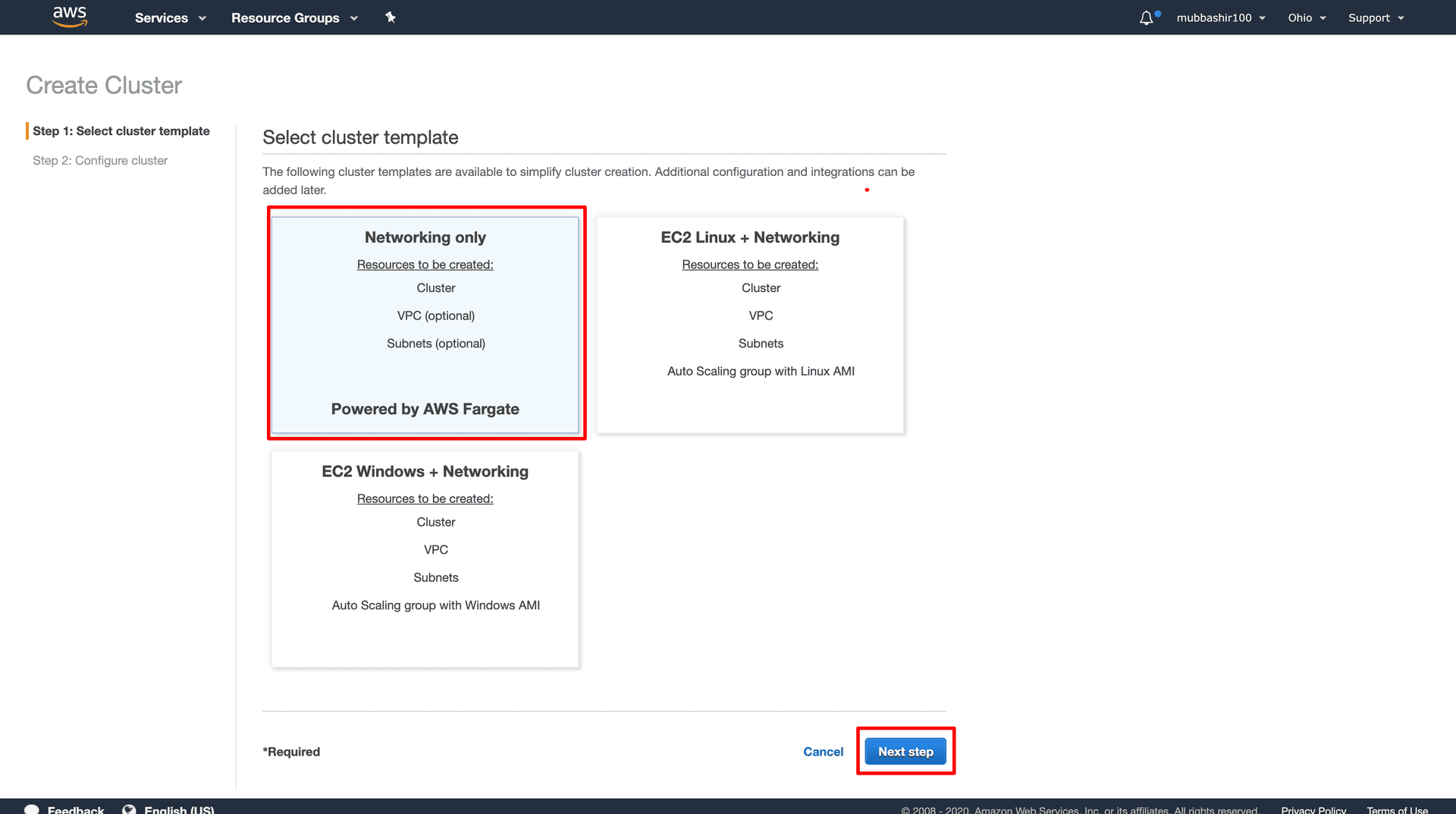Click the English (US) language link
This screenshot has width=1456, height=814.
(179, 809)
